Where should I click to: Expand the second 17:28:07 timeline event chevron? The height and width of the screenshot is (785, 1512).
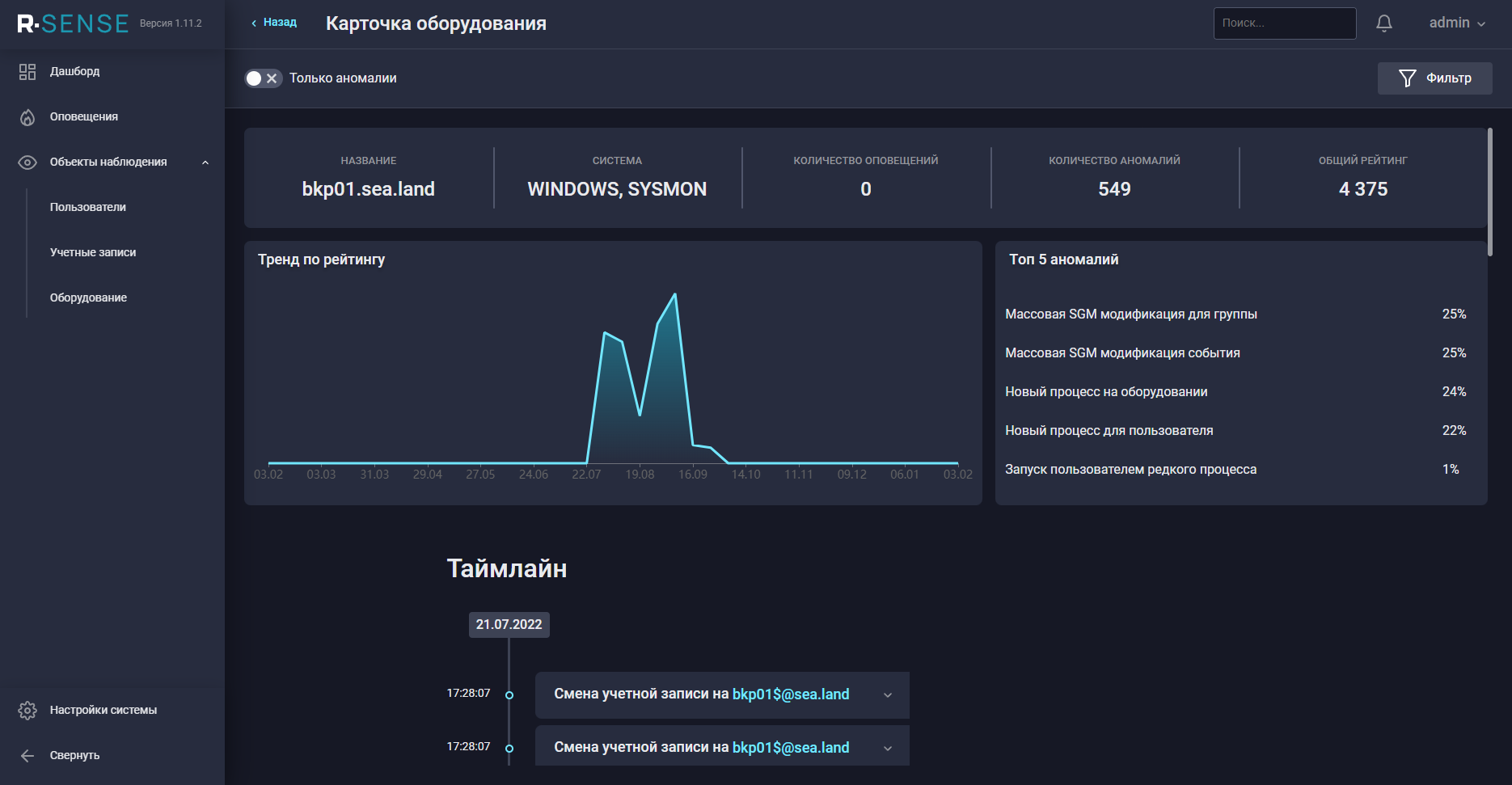click(888, 749)
